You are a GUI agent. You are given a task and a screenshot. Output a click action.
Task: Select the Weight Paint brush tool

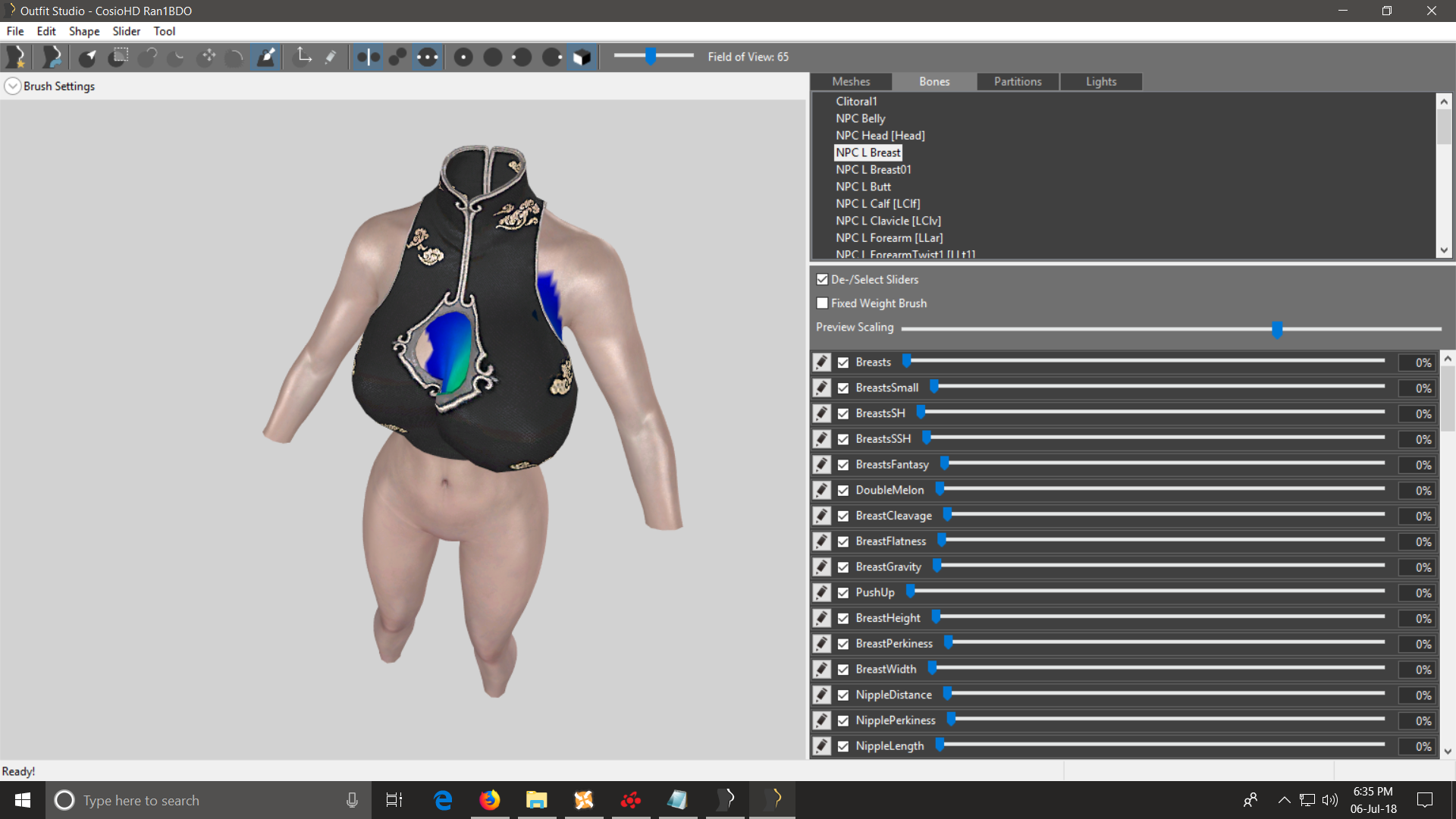pyautogui.click(x=266, y=57)
